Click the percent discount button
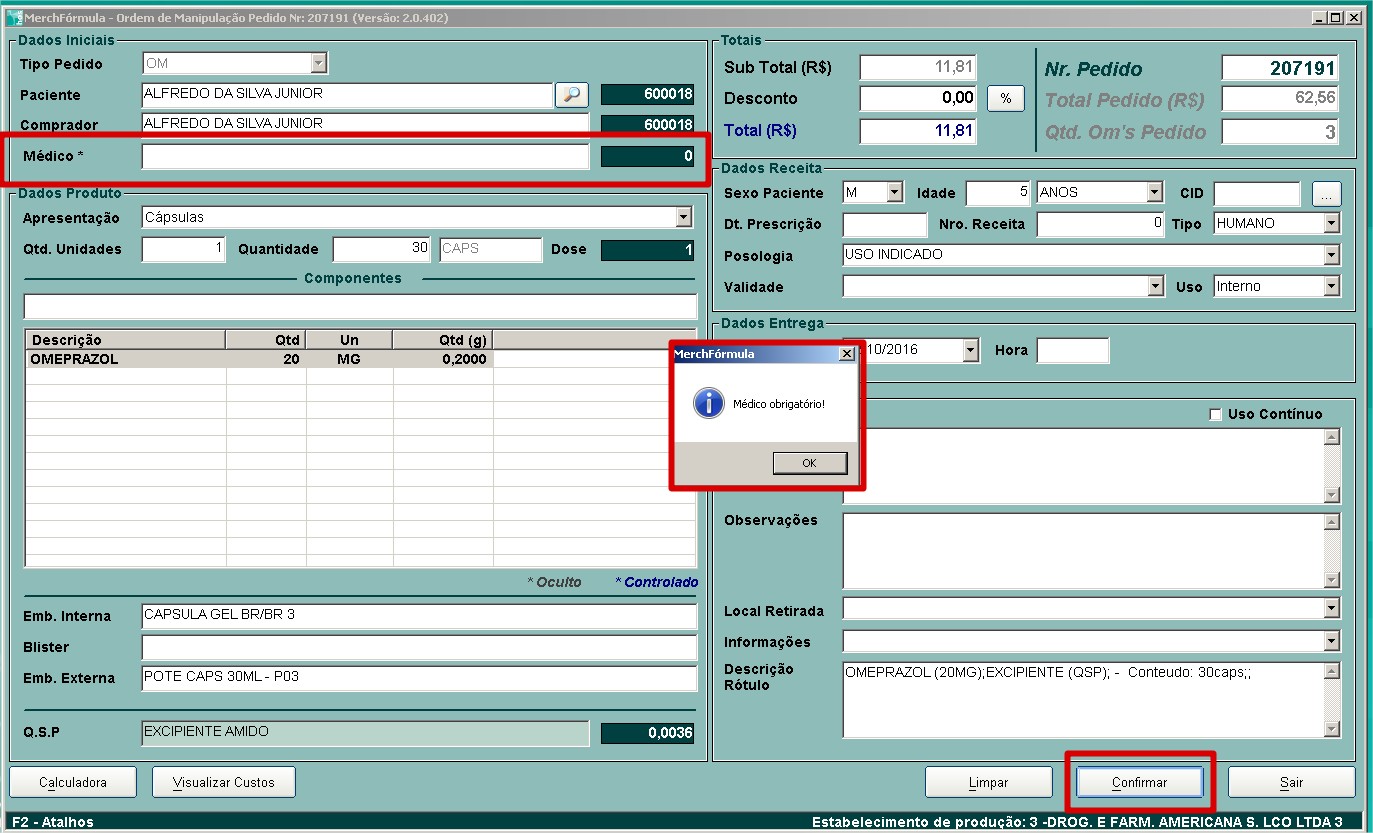 (1005, 99)
